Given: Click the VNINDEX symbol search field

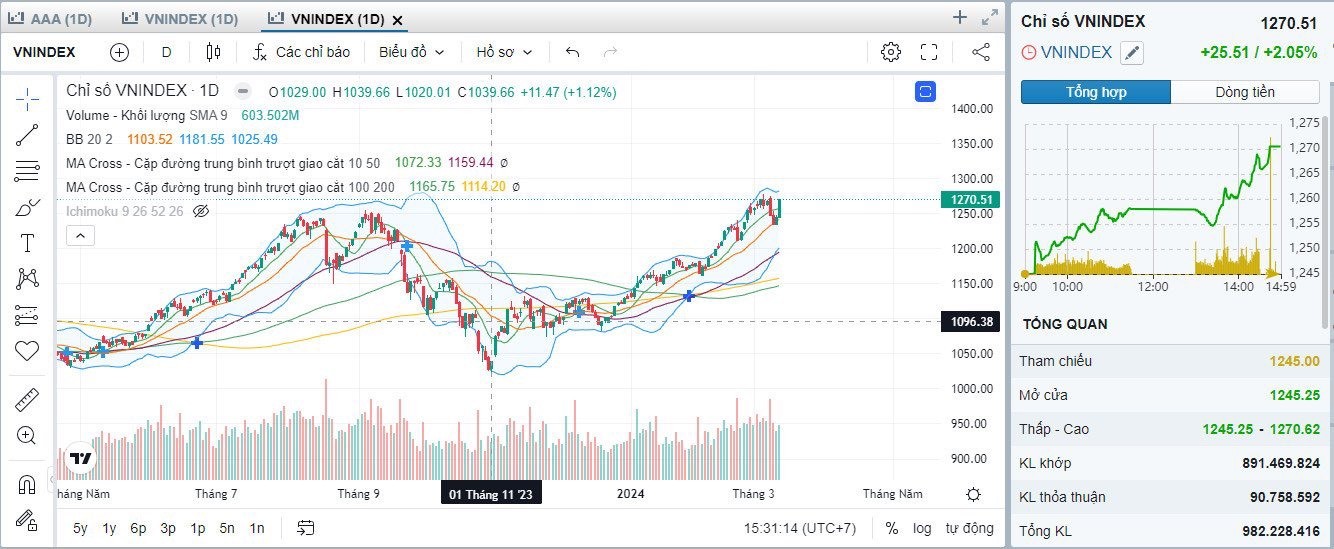Looking at the screenshot, I should pos(44,52).
